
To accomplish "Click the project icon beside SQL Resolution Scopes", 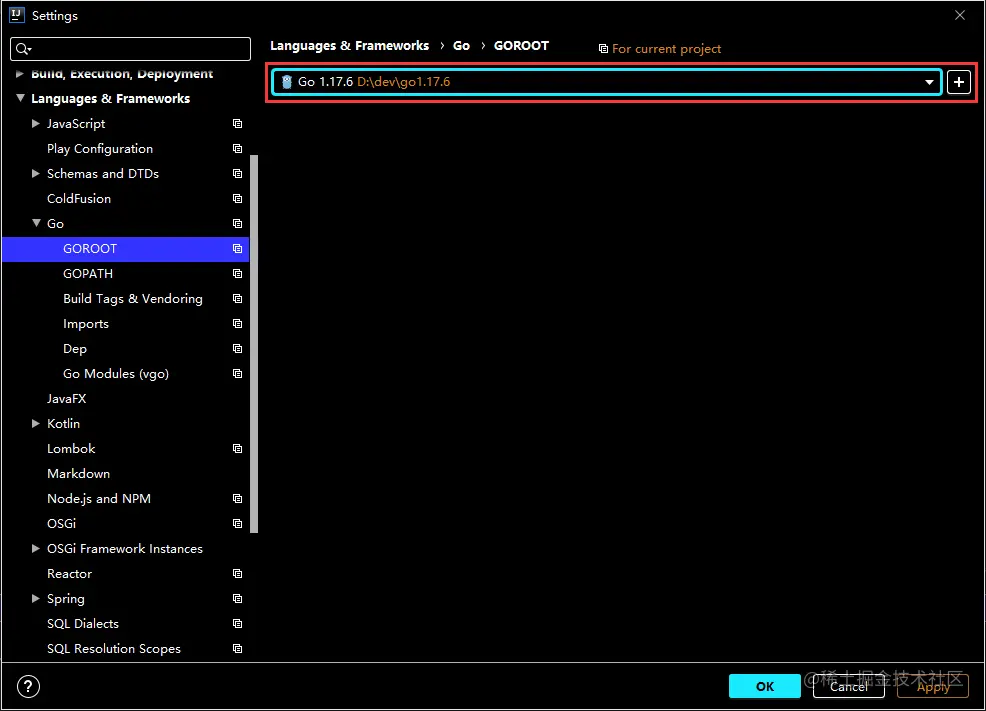I will (x=237, y=649).
